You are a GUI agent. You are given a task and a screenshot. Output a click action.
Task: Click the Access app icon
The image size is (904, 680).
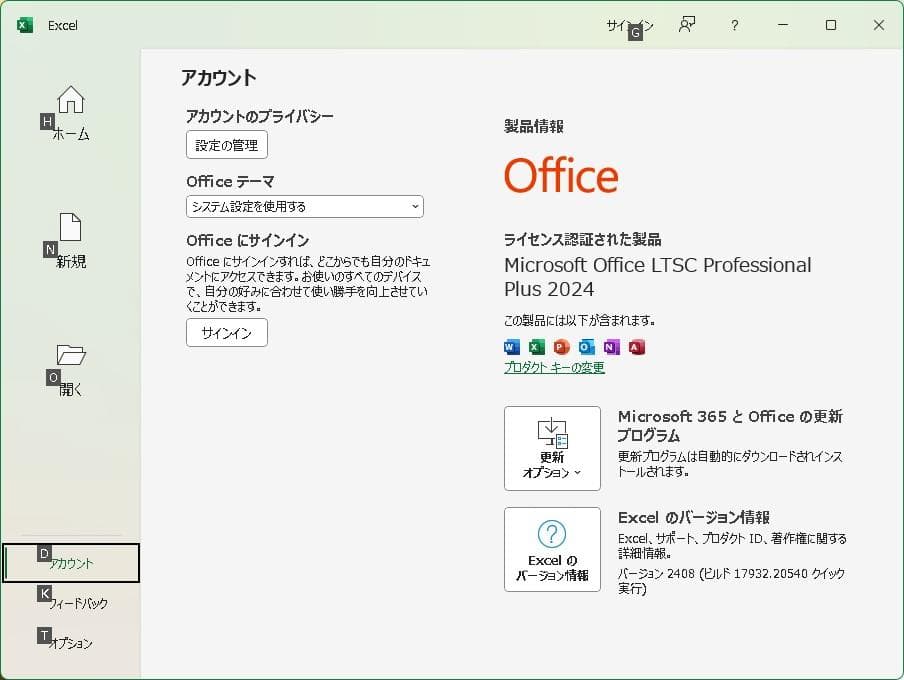point(635,347)
